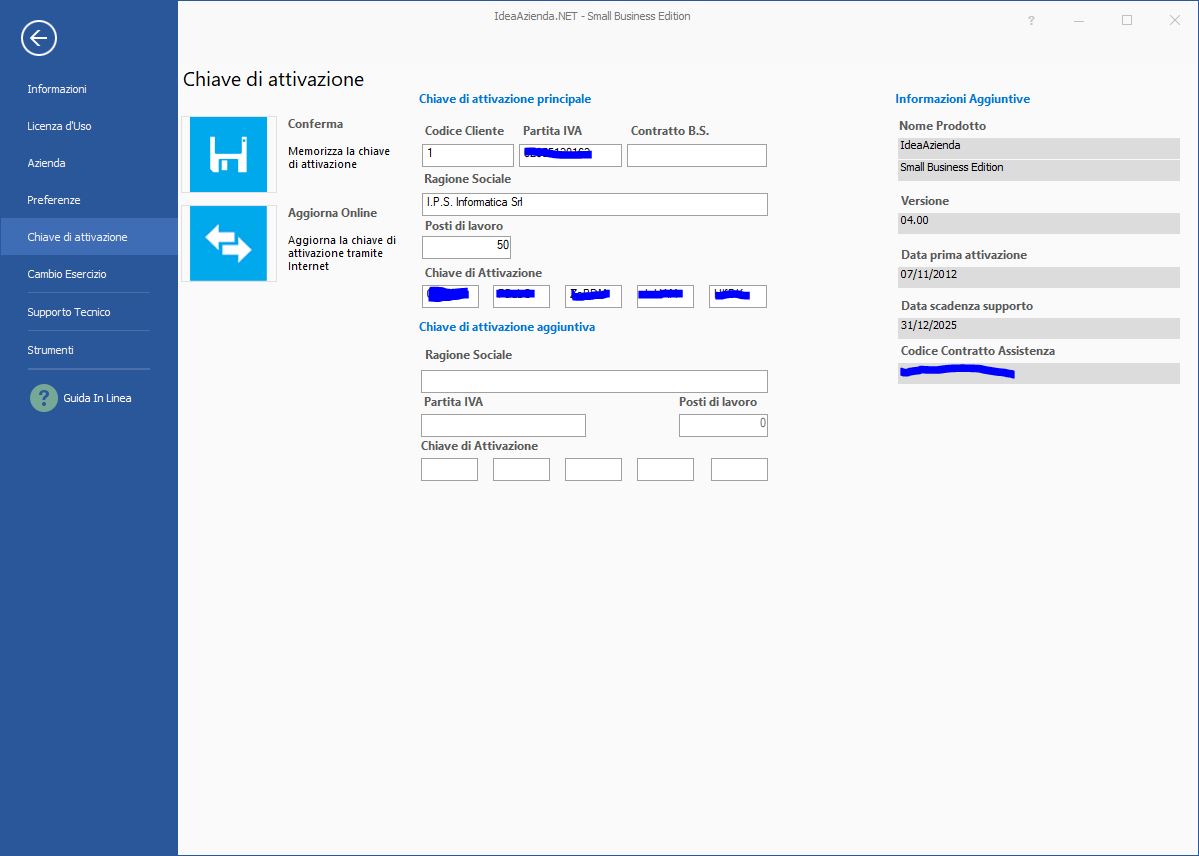This screenshot has height=856, width=1199.
Task: Click the additional Posti di lavoro field showing 0
Action: point(723,425)
